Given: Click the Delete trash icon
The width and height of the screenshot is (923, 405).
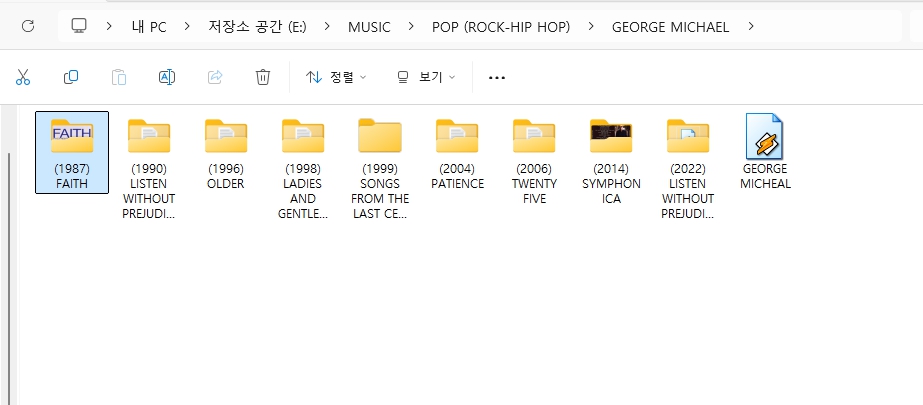Looking at the screenshot, I should point(263,77).
